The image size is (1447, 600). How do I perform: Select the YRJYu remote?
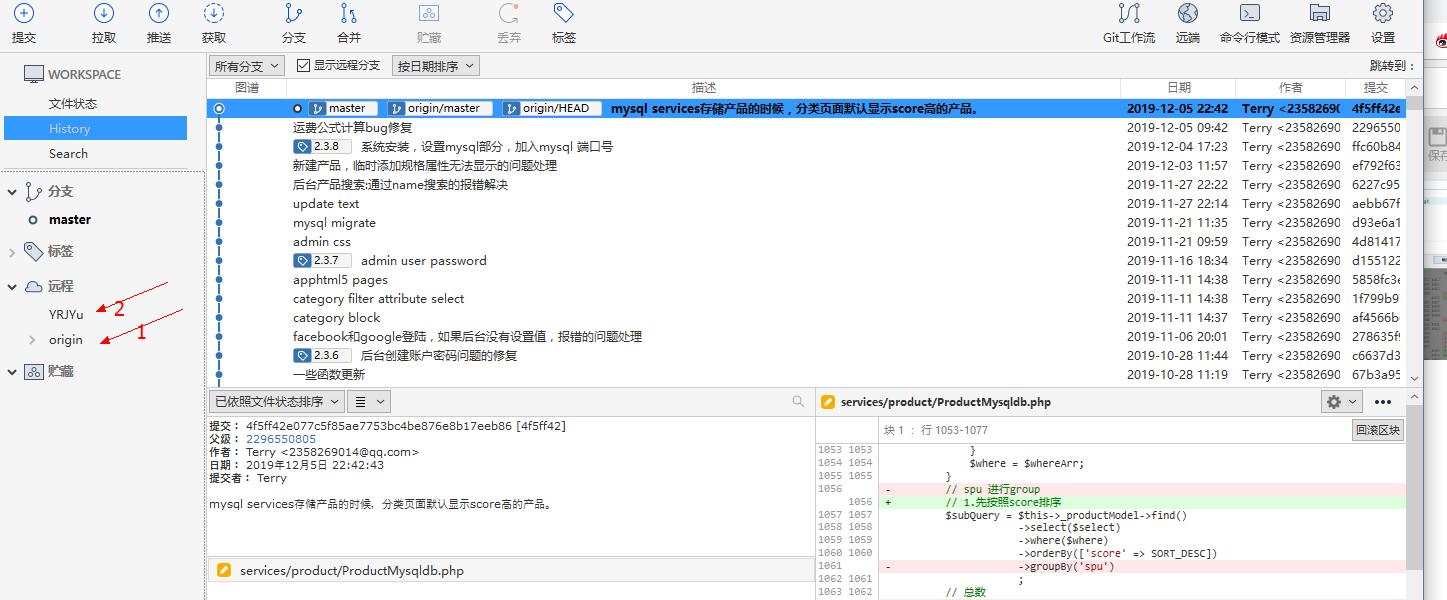coord(66,314)
